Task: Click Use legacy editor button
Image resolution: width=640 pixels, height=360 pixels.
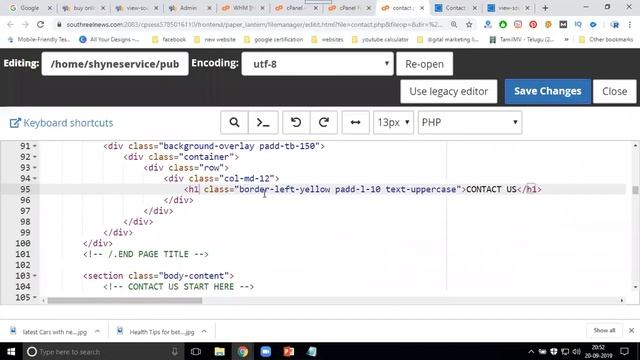Action: [x=449, y=91]
